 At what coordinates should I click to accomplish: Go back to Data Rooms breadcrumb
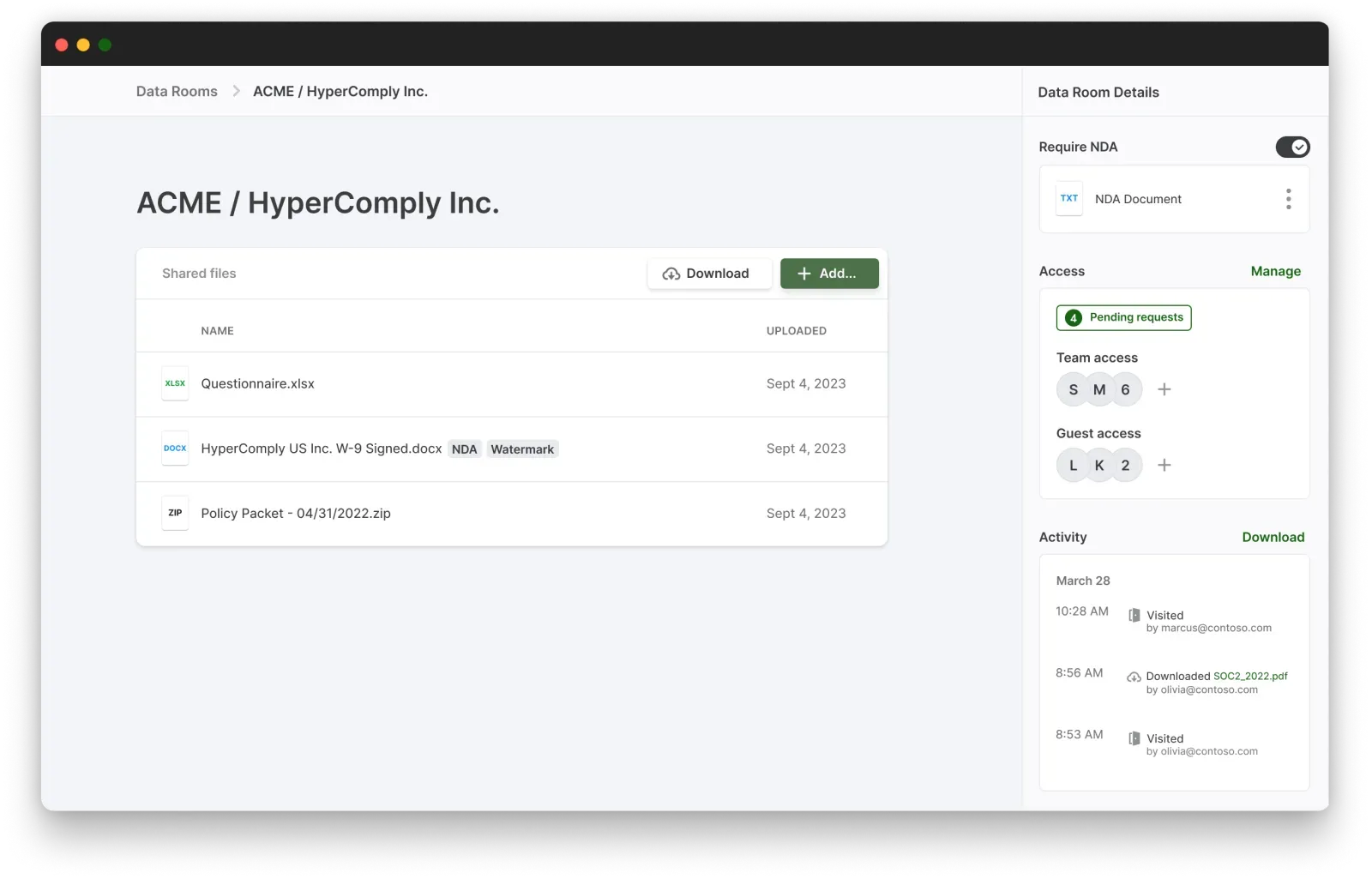177,92
